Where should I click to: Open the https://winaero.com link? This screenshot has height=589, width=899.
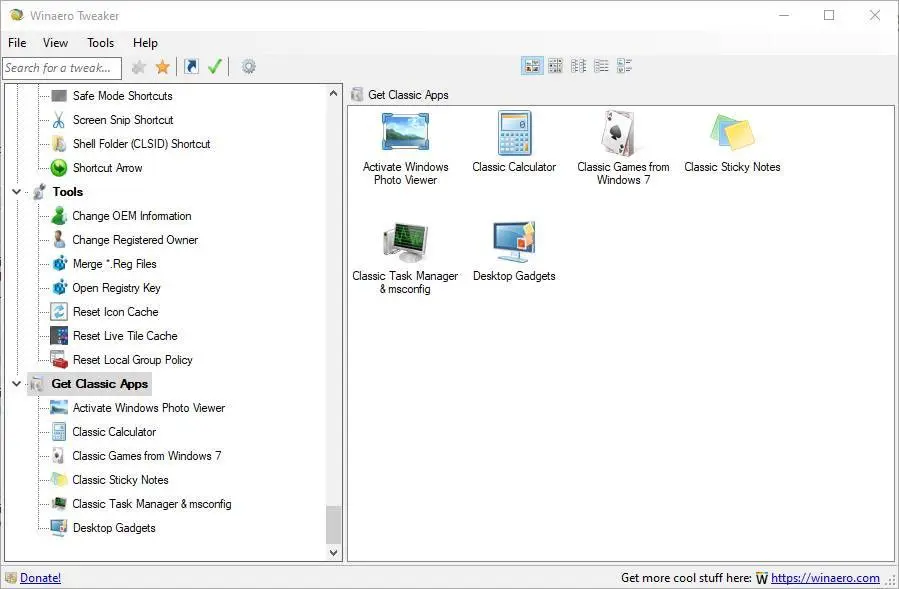pyautogui.click(x=825, y=578)
